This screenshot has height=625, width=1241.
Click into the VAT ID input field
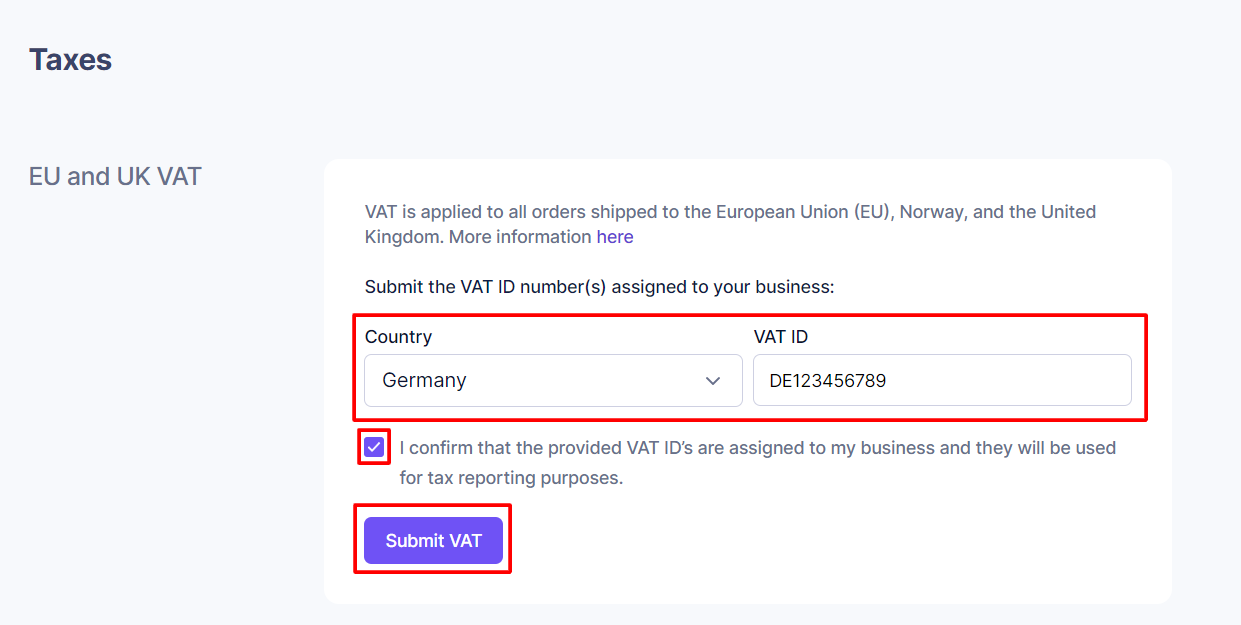tap(1000, 381)
